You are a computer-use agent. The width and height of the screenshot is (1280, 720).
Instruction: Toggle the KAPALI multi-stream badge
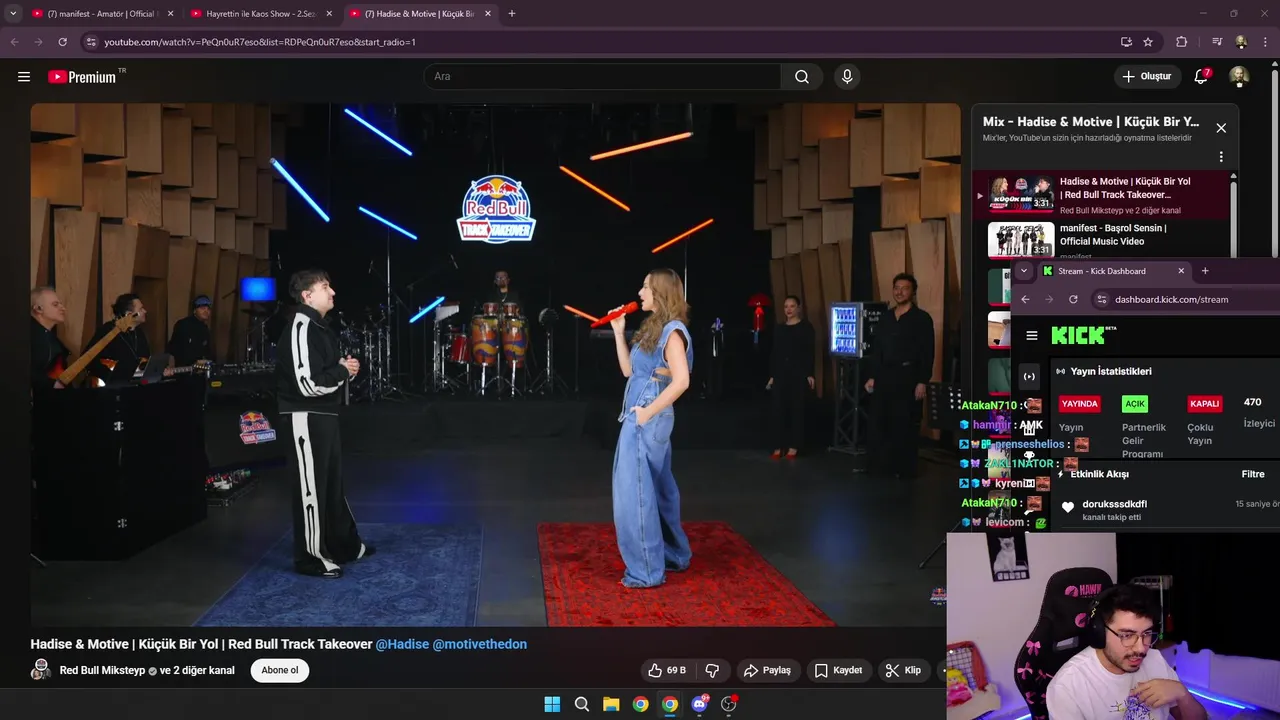pos(1205,404)
